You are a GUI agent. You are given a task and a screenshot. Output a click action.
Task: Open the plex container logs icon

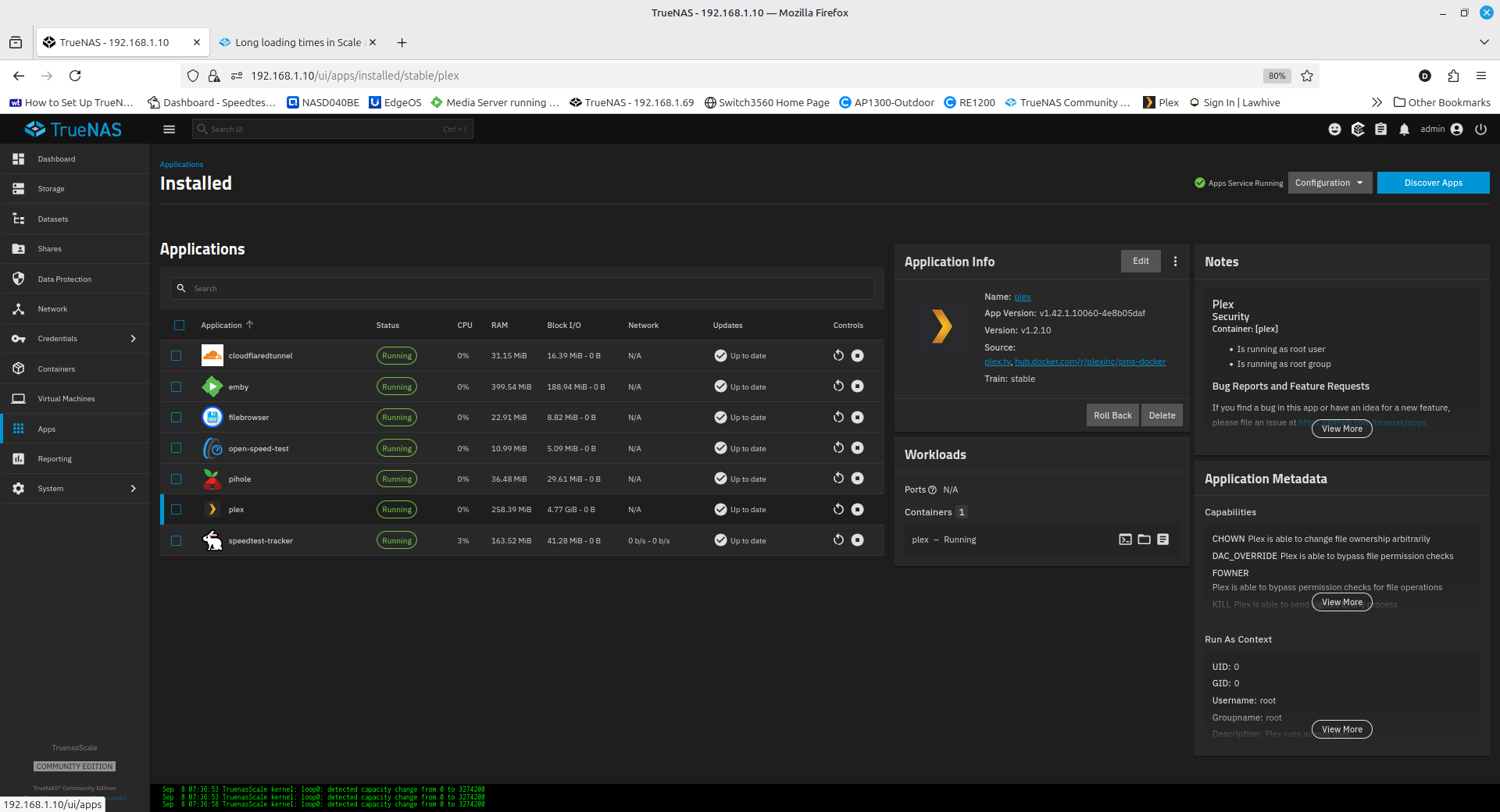pos(1162,540)
